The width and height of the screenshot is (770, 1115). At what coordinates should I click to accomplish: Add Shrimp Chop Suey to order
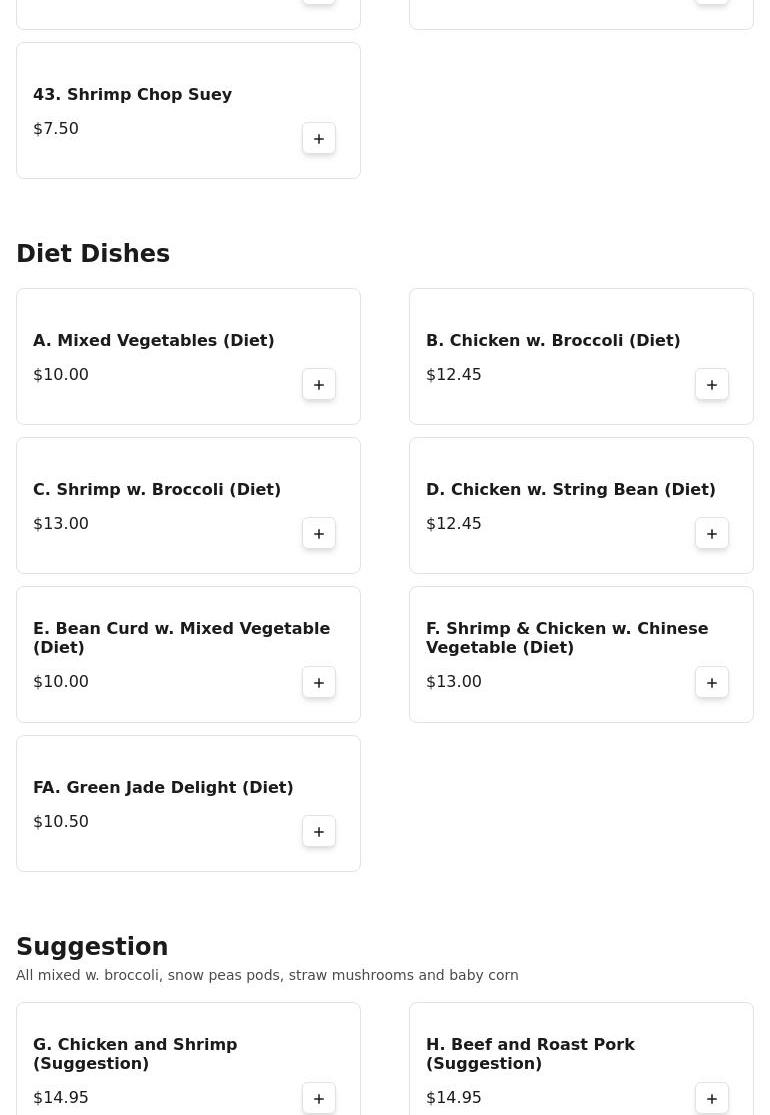(319, 139)
